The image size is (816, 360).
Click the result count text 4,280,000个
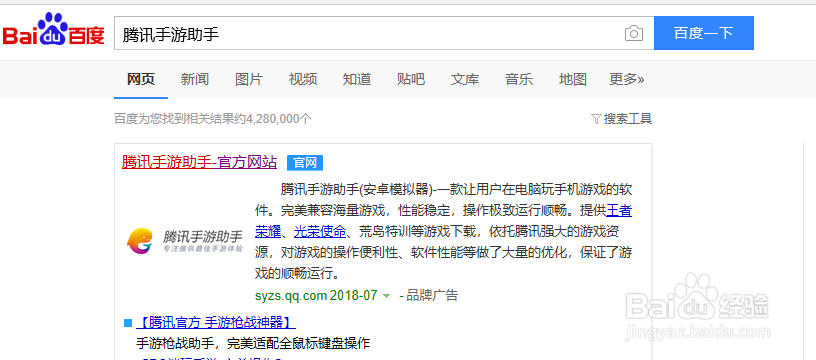[x=279, y=119]
